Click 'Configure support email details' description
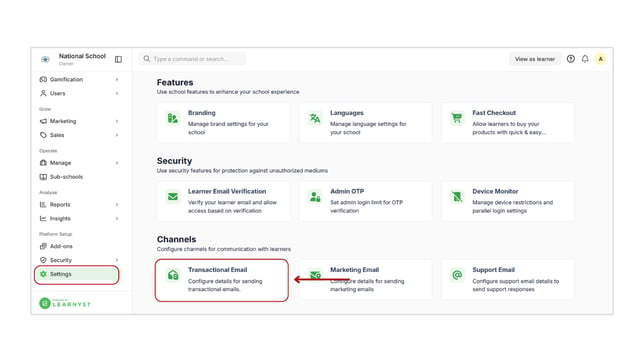 click(515, 285)
